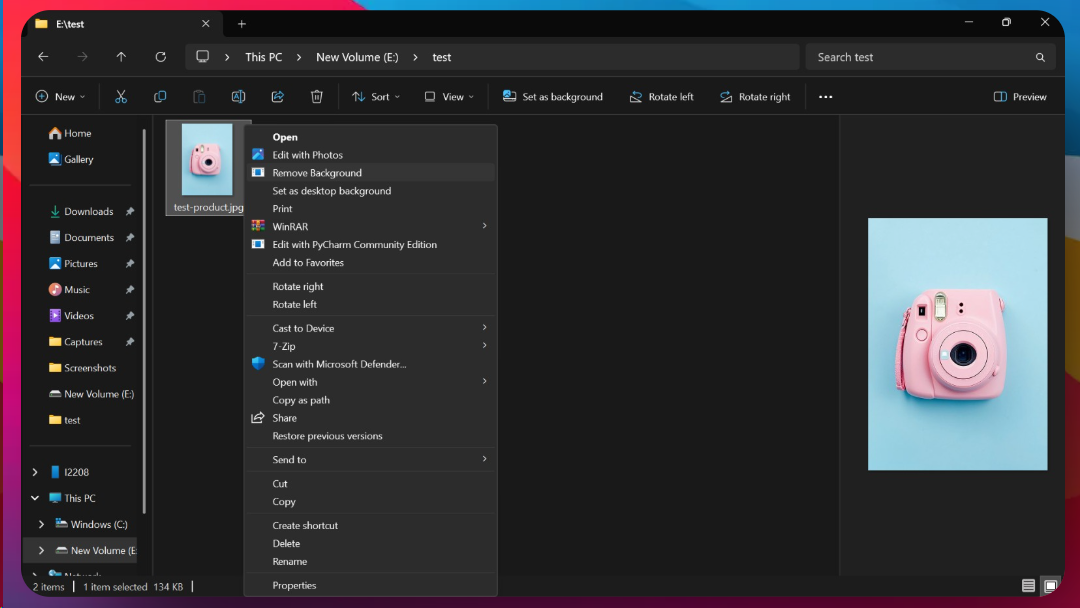Image resolution: width=1080 pixels, height=608 pixels.
Task: Open the Sort dropdown
Action: [x=376, y=96]
